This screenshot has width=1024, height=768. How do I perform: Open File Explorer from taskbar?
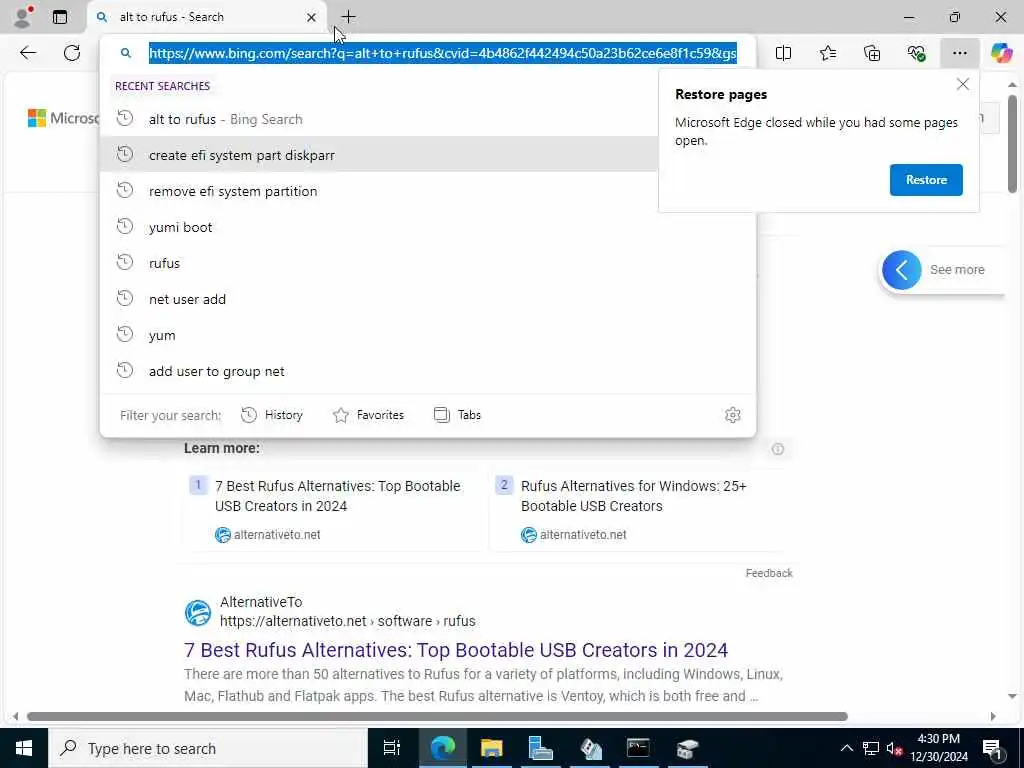point(491,748)
